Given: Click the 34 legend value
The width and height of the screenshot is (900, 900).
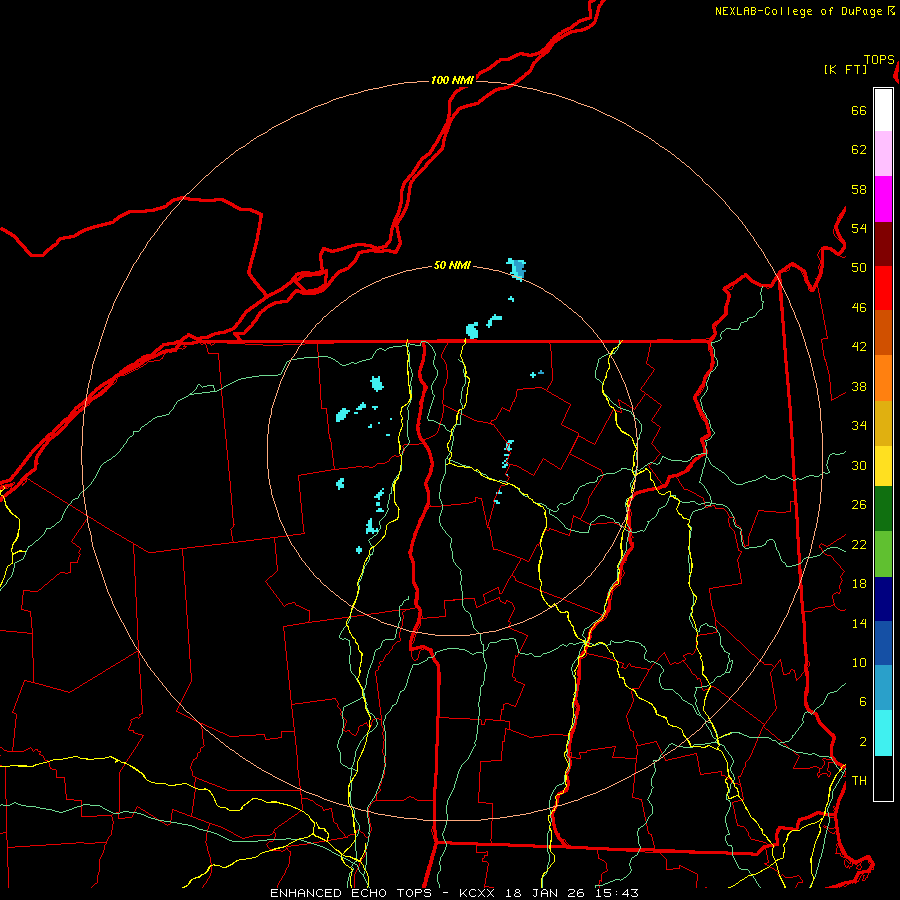Looking at the screenshot, I should point(859,426).
